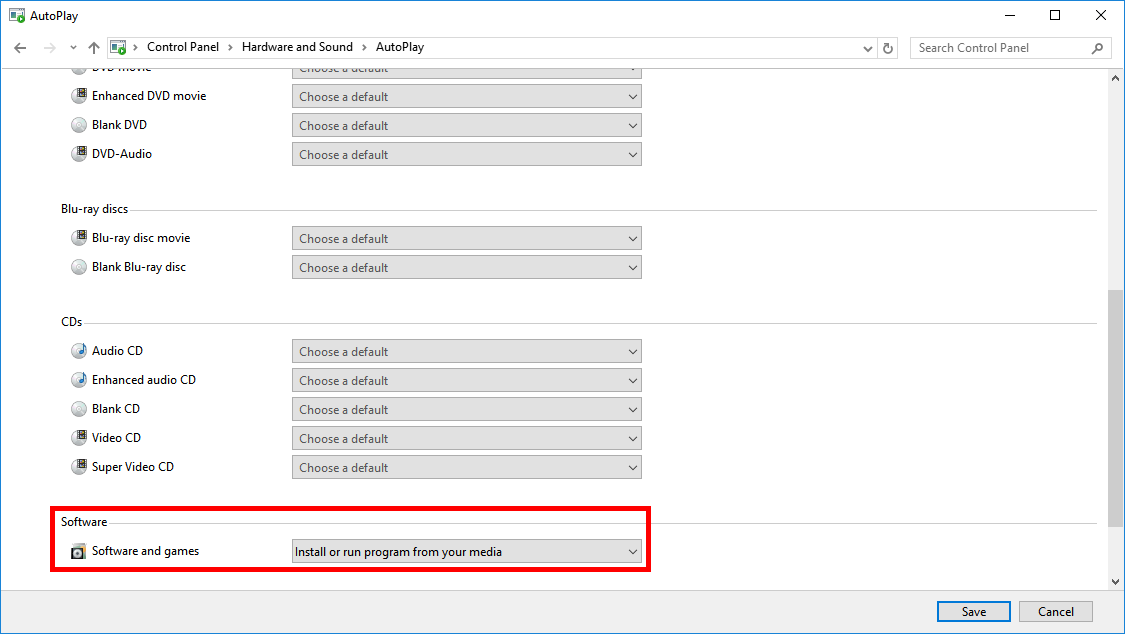Click the Audio CD music icon
Screen dimensions: 1125x634
[x=79, y=351]
